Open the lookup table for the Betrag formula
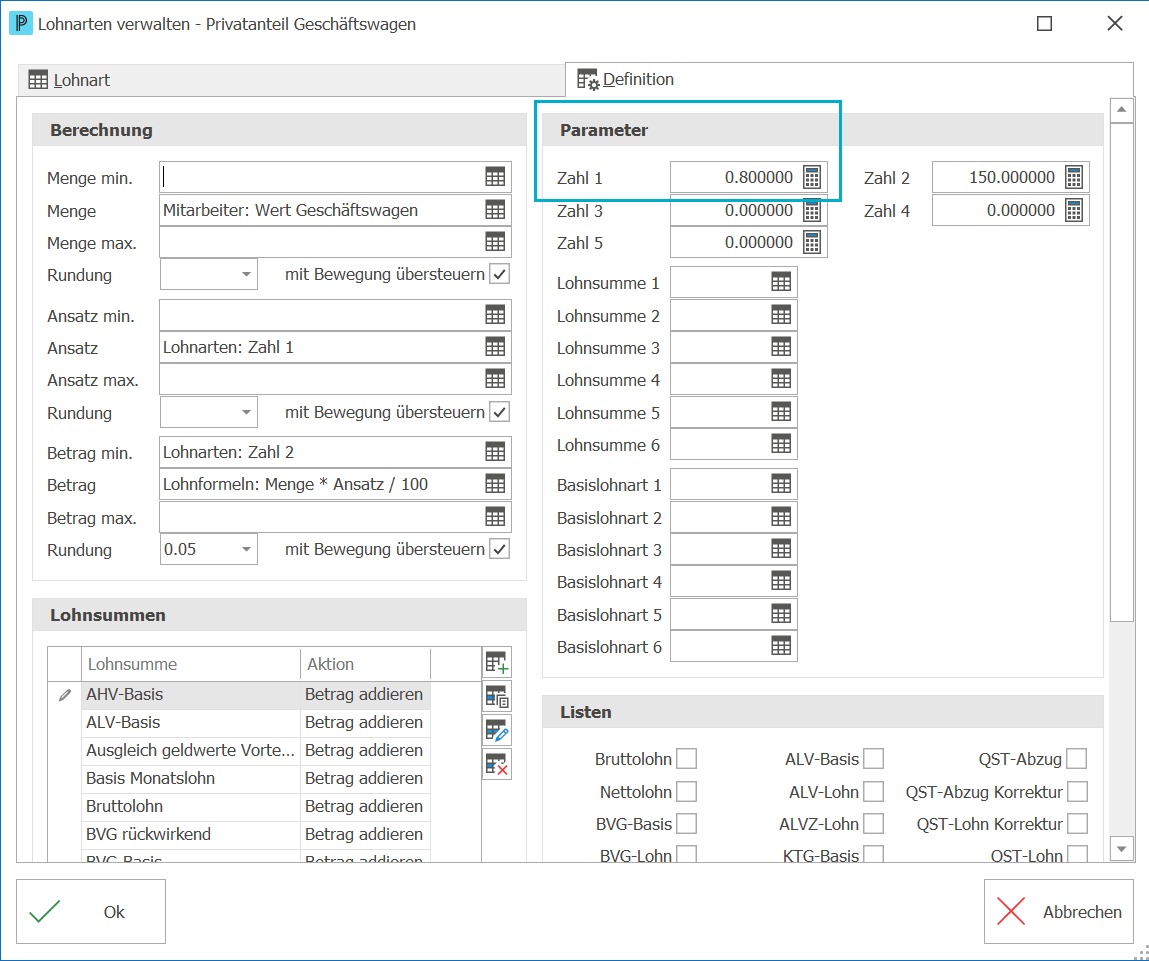Viewport: 1149px width, 961px height. [x=495, y=484]
